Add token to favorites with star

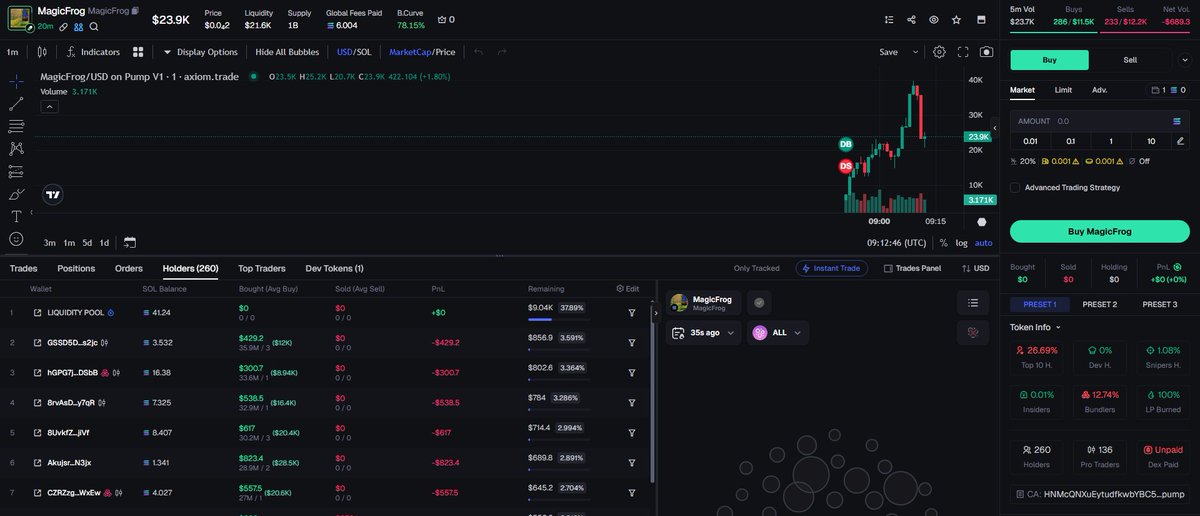point(956,19)
